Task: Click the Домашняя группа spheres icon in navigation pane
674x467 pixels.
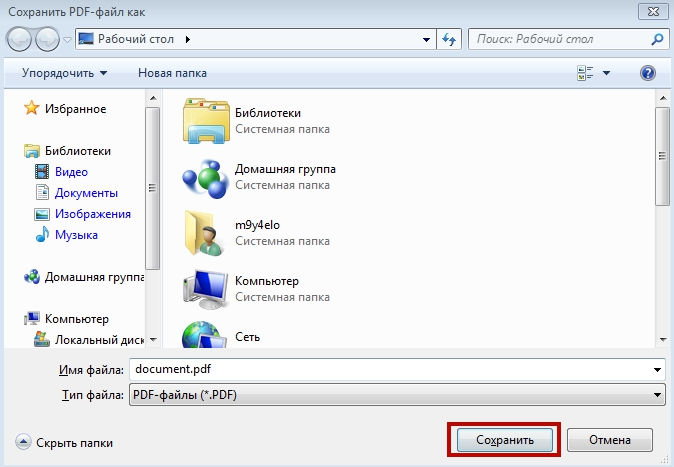Action: [x=32, y=277]
